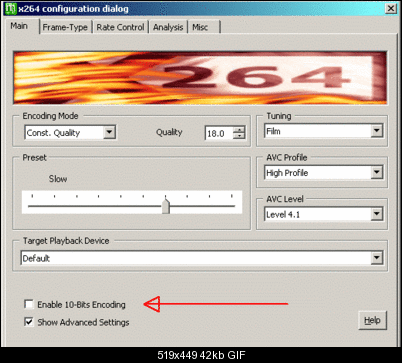This screenshot has height=363, width=402.
Task: Click the Quality value field showing 18.0
Action: 219,133
